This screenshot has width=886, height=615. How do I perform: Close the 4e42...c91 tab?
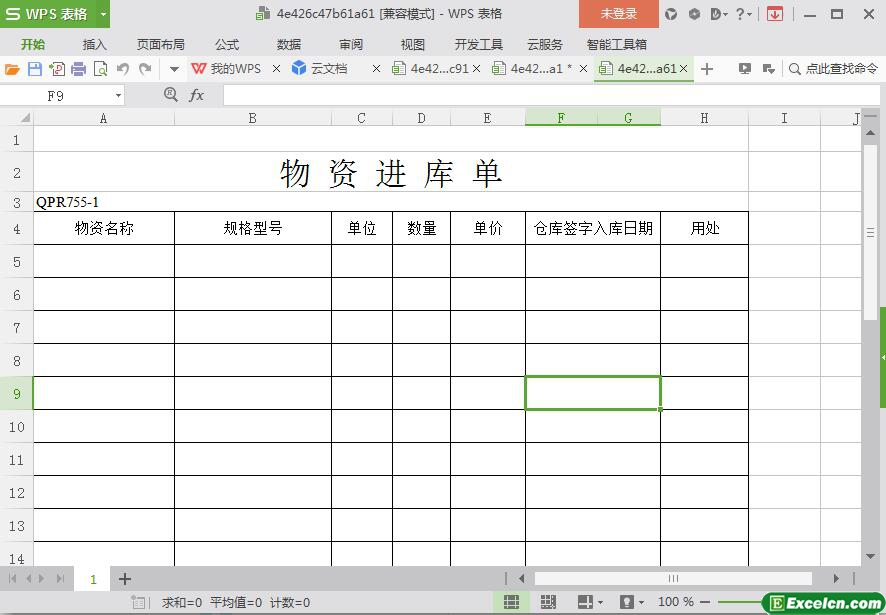point(476,69)
